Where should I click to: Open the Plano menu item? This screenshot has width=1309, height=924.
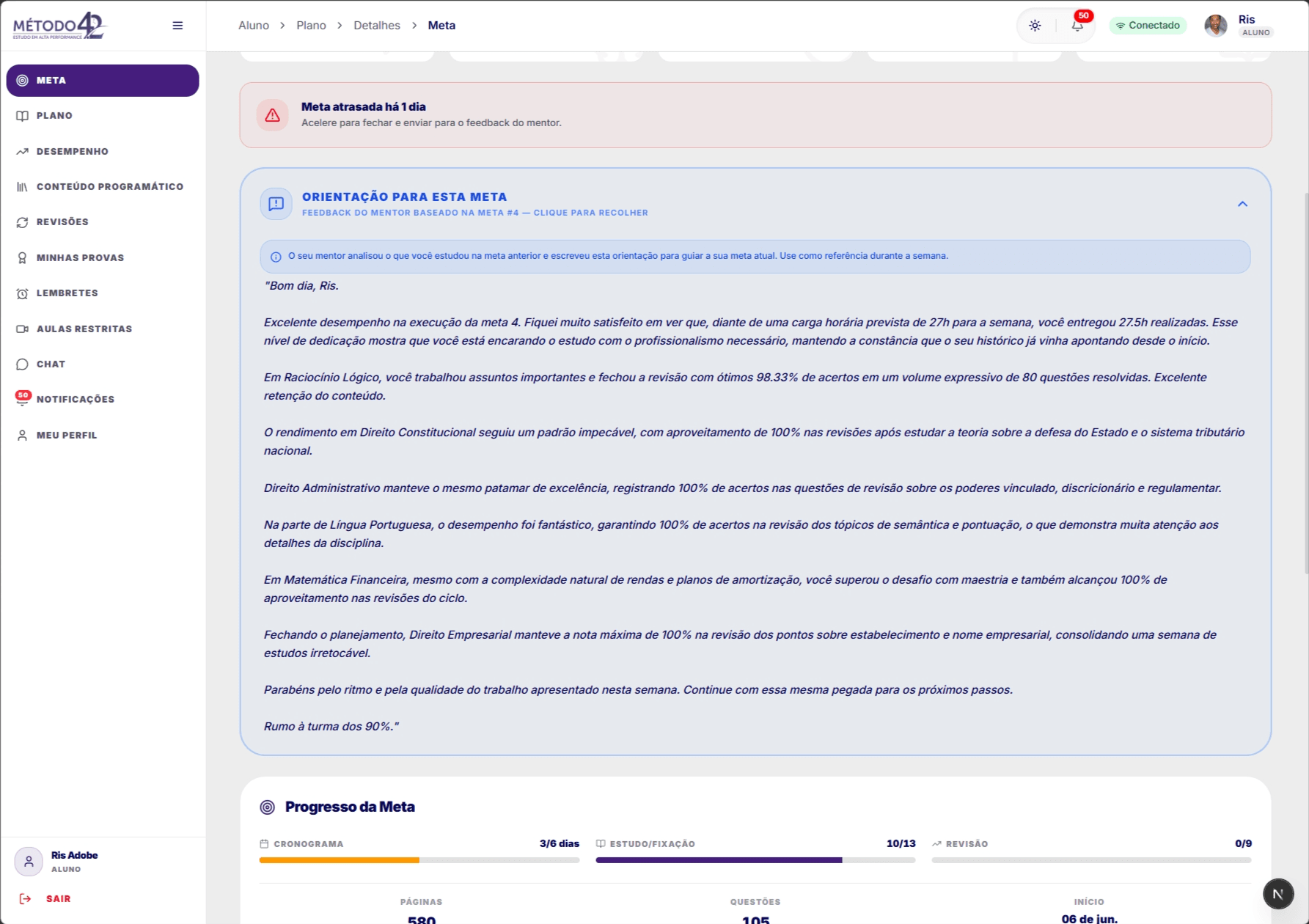(103, 116)
